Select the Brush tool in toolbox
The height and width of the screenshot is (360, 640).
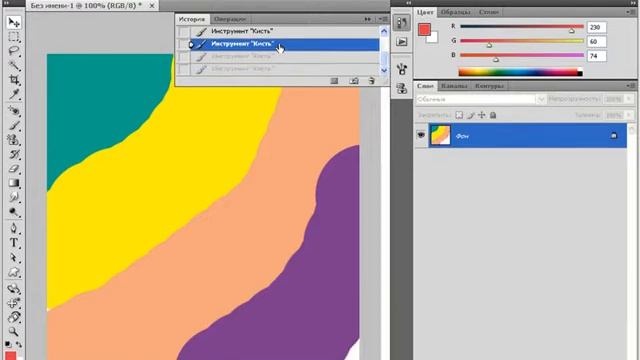(x=13, y=125)
